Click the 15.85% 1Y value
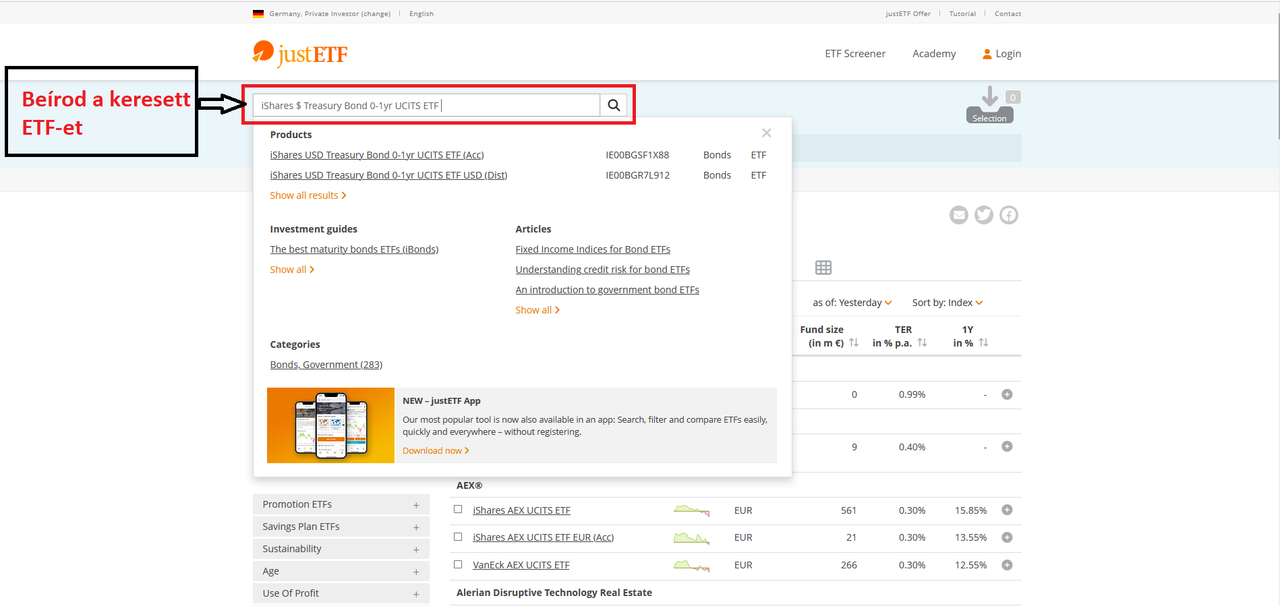This screenshot has width=1280, height=606. click(x=971, y=510)
